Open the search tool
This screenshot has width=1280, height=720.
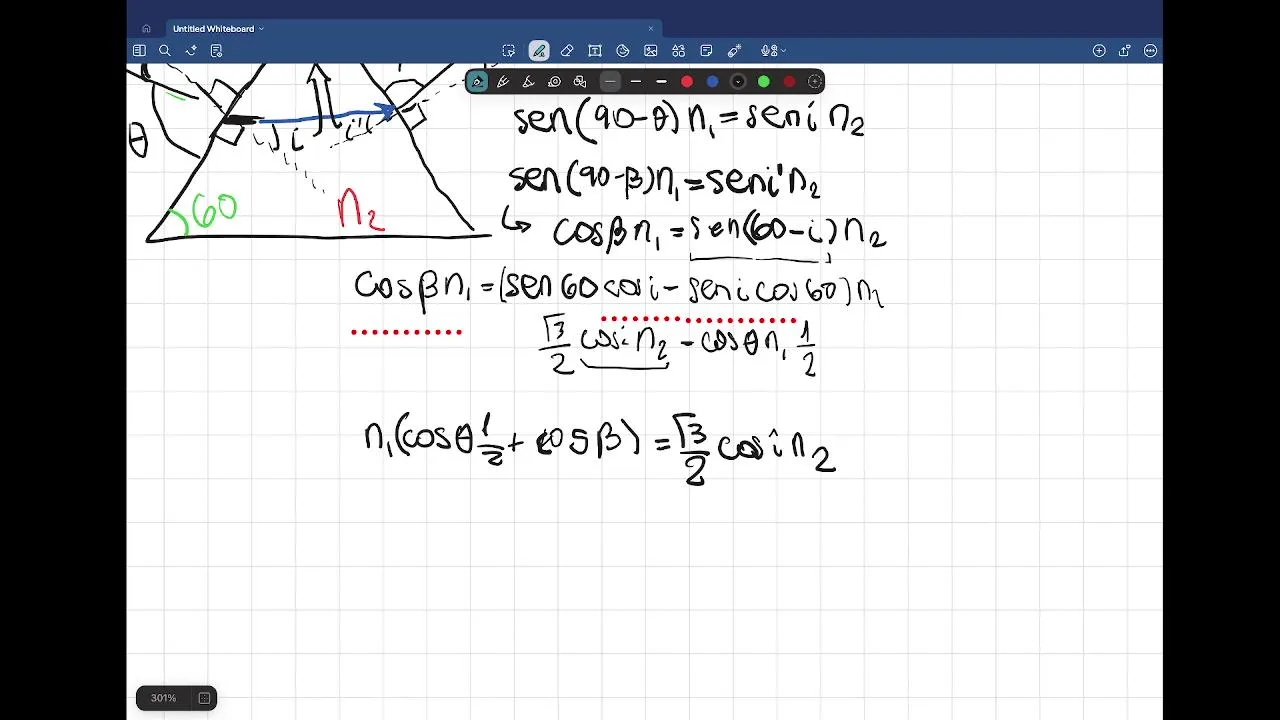[x=165, y=51]
